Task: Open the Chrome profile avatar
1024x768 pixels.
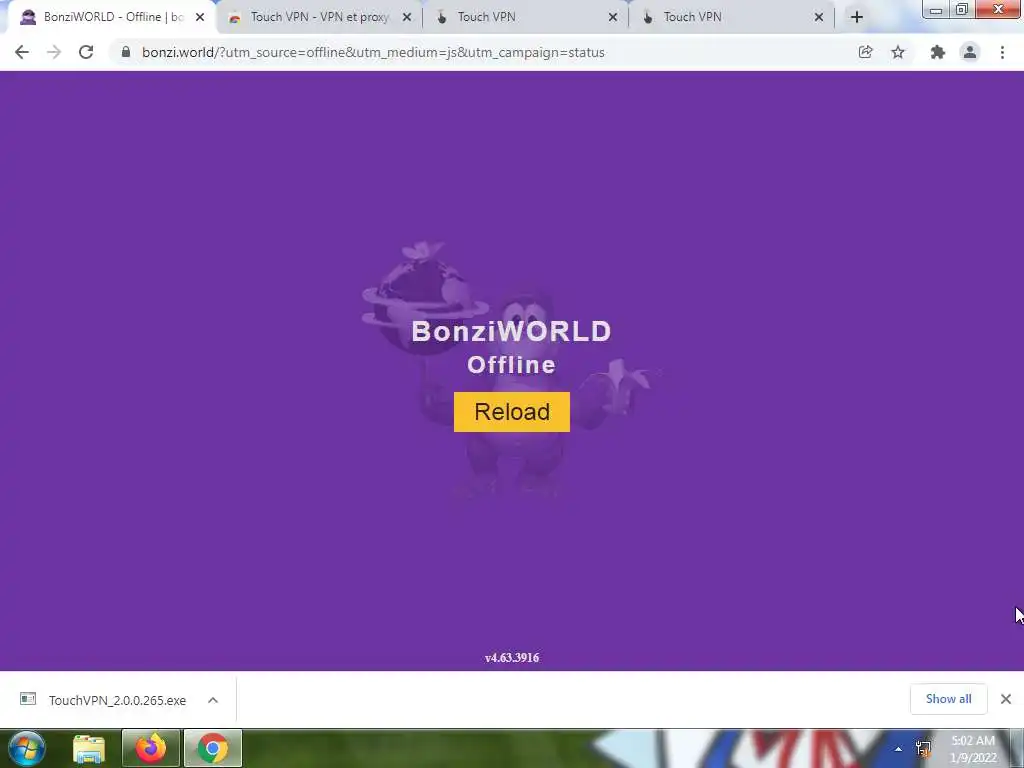Action: pyautogui.click(x=970, y=52)
